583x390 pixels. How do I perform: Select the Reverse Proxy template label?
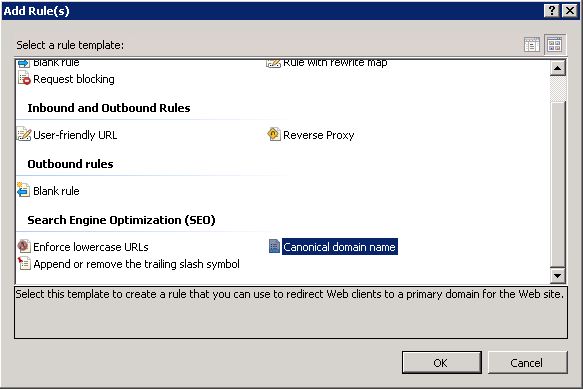pos(319,135)
